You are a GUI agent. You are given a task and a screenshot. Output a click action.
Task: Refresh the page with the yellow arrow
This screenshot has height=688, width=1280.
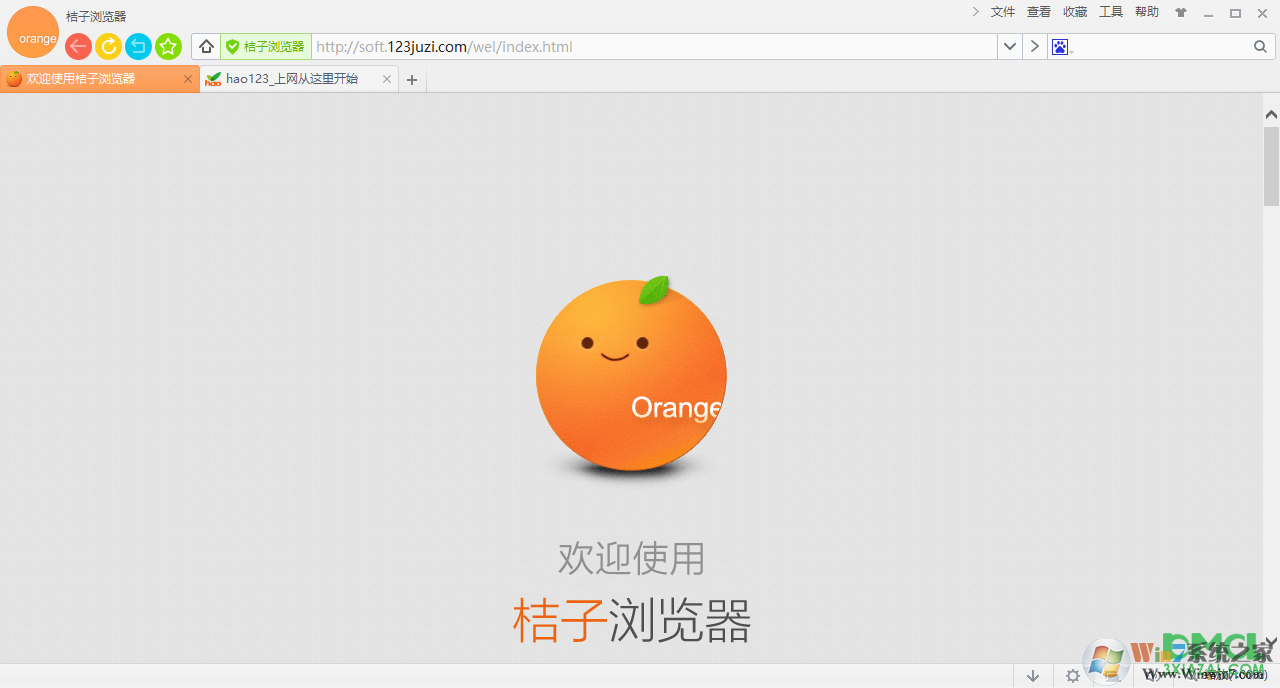click(108, 46)
